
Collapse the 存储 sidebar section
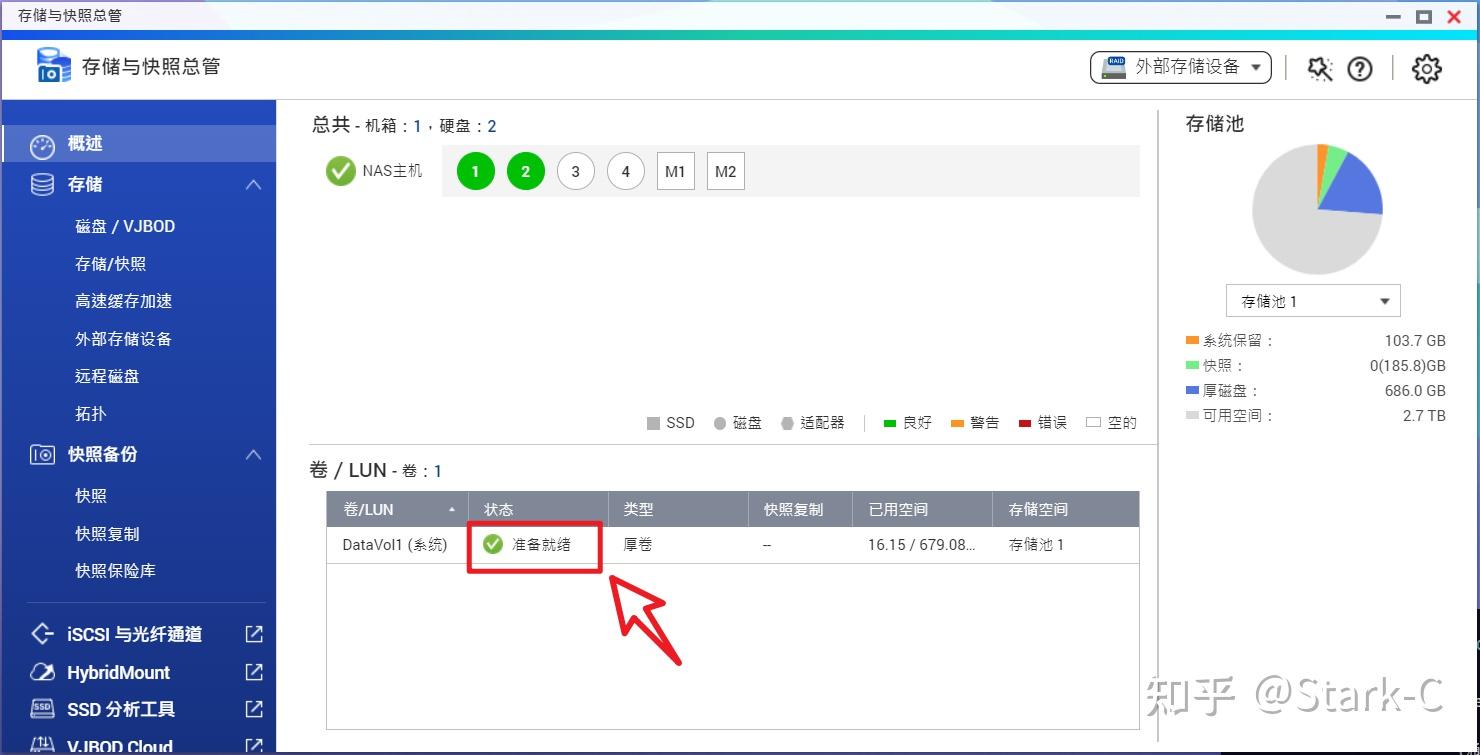(253, 184)
